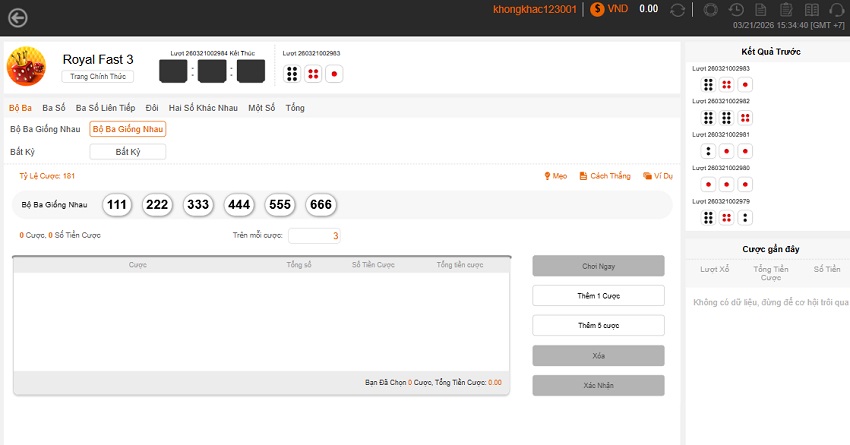
Task: Click the Xác Nhận confirm button
Action: (598, 385)
